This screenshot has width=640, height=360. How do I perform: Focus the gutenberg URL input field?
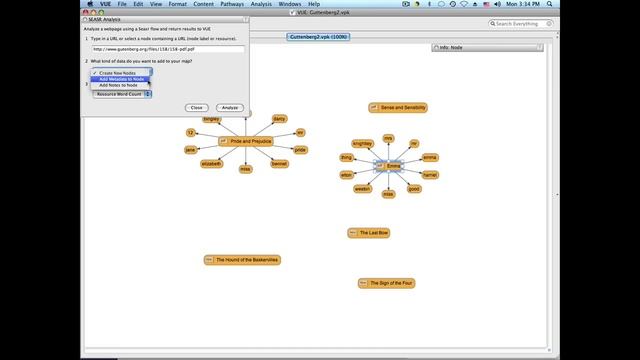pos(168,49)
